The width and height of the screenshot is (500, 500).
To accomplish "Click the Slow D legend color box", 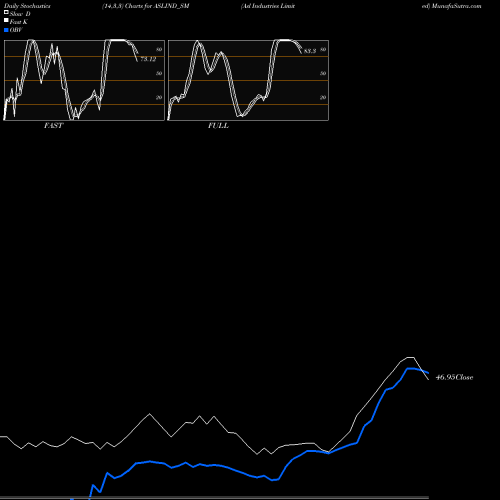I will click(6, 12).
